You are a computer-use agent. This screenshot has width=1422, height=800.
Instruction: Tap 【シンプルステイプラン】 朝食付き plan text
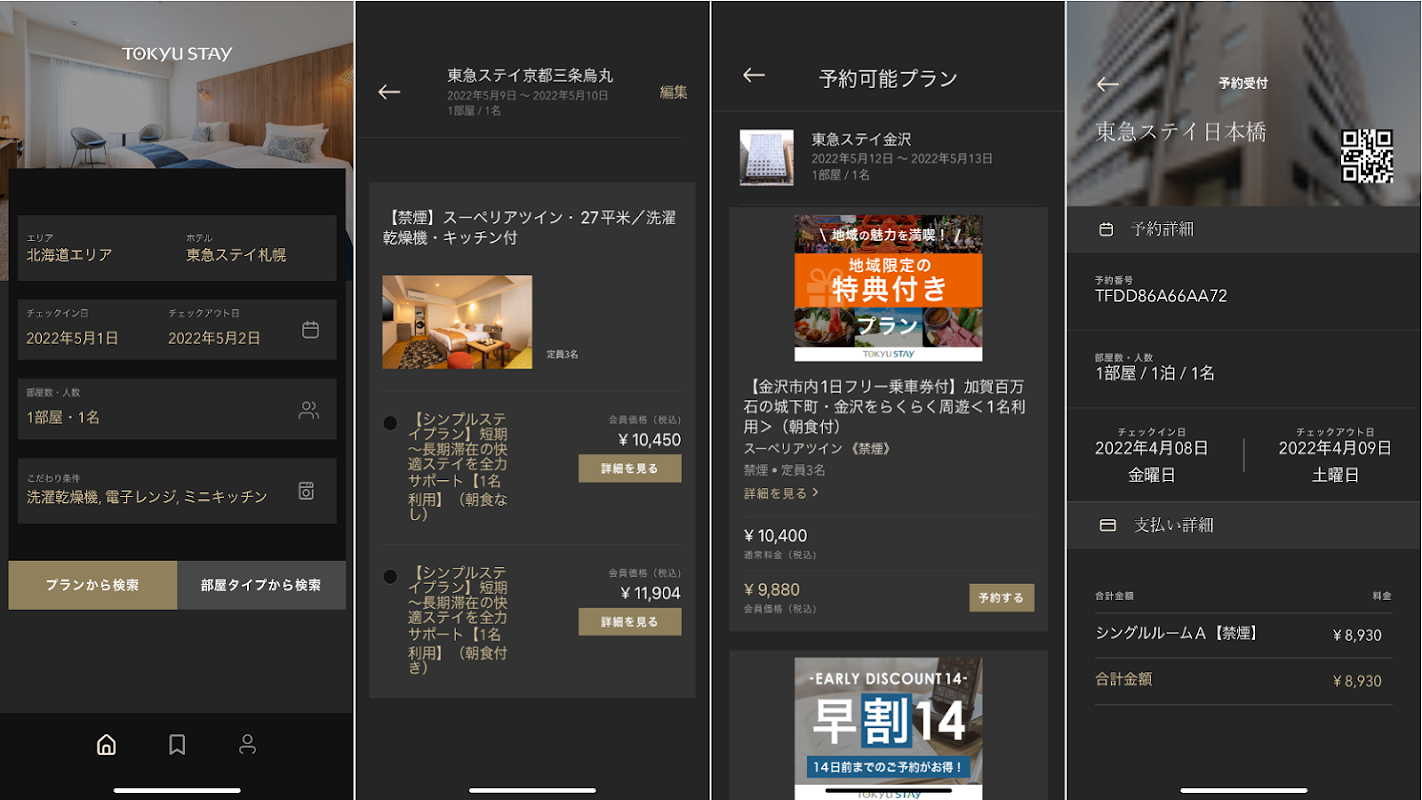(458, 620)
